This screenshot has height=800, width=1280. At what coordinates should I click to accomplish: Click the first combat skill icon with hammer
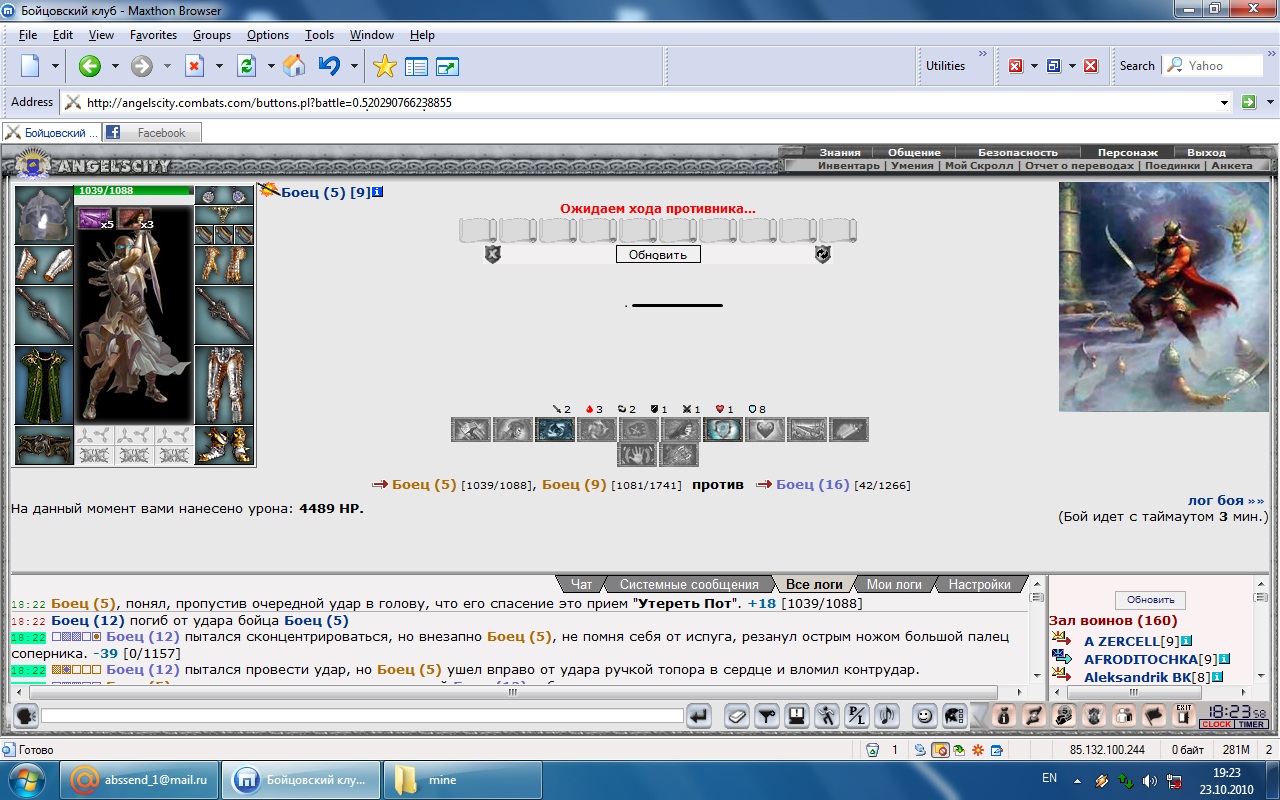point(471,430)
